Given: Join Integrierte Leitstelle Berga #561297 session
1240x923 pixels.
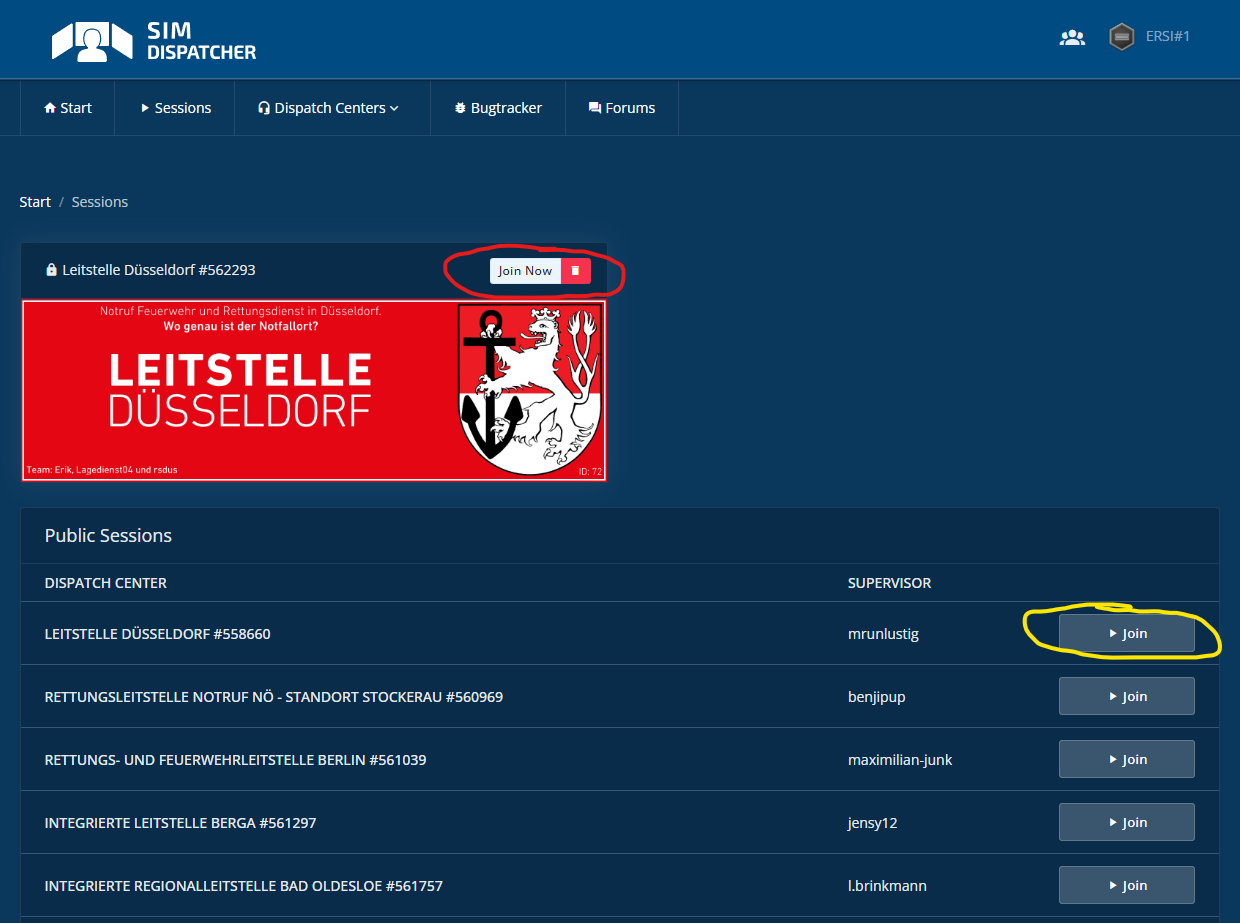Looking at the screenshot, I should coord(1126,823).
